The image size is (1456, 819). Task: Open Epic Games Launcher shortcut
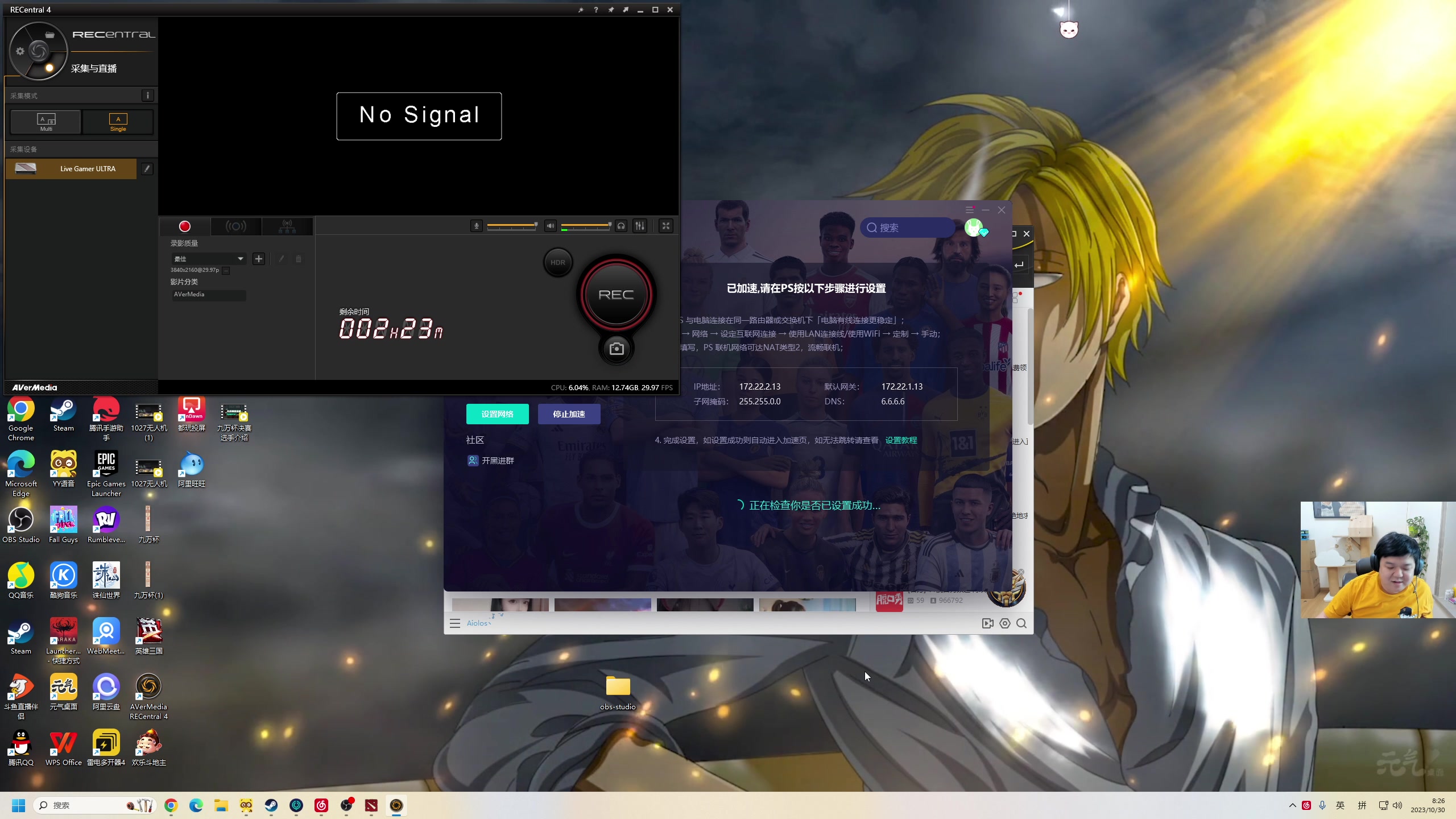[106, 474]
